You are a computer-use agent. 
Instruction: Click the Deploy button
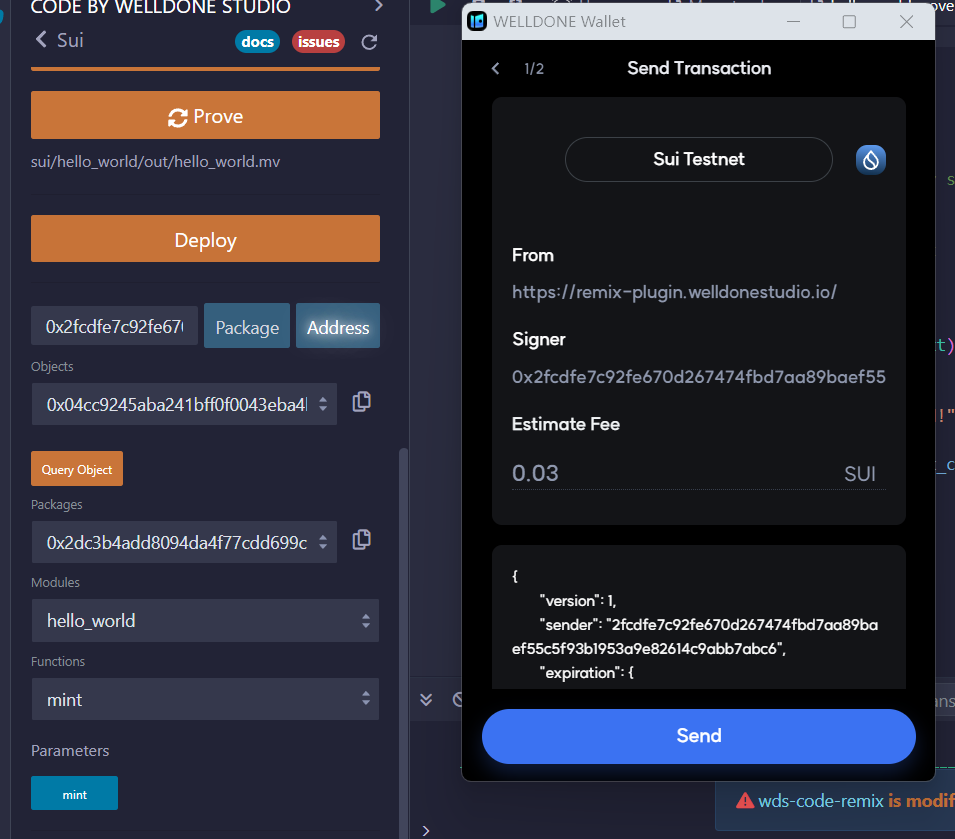[205, 239]
